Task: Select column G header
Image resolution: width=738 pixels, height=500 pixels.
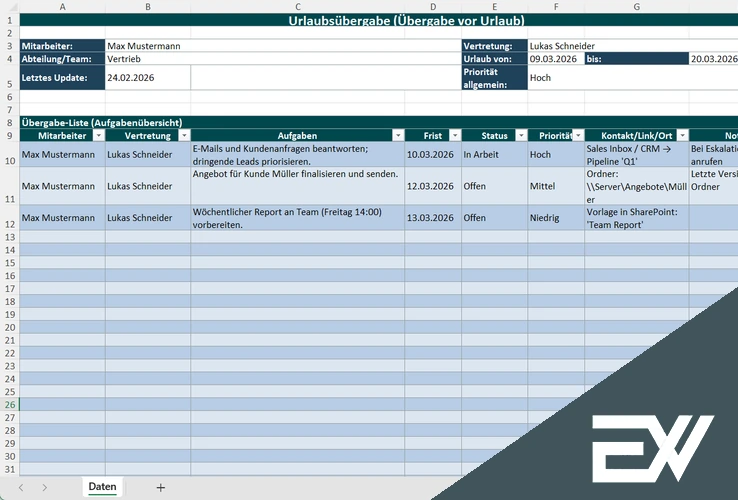Action: [637, 7]
